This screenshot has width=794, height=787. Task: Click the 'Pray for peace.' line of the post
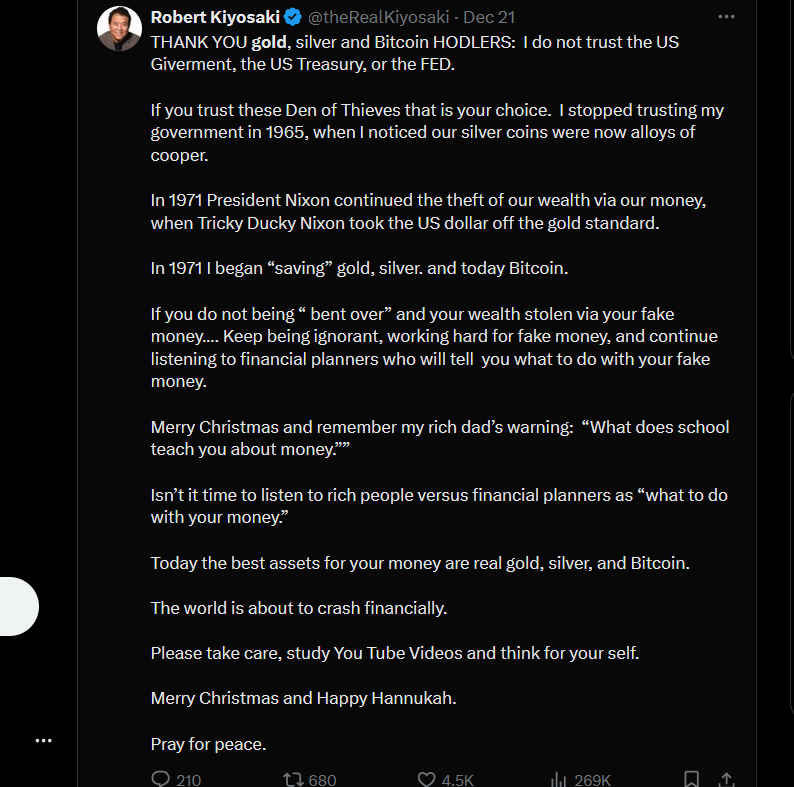208,744
